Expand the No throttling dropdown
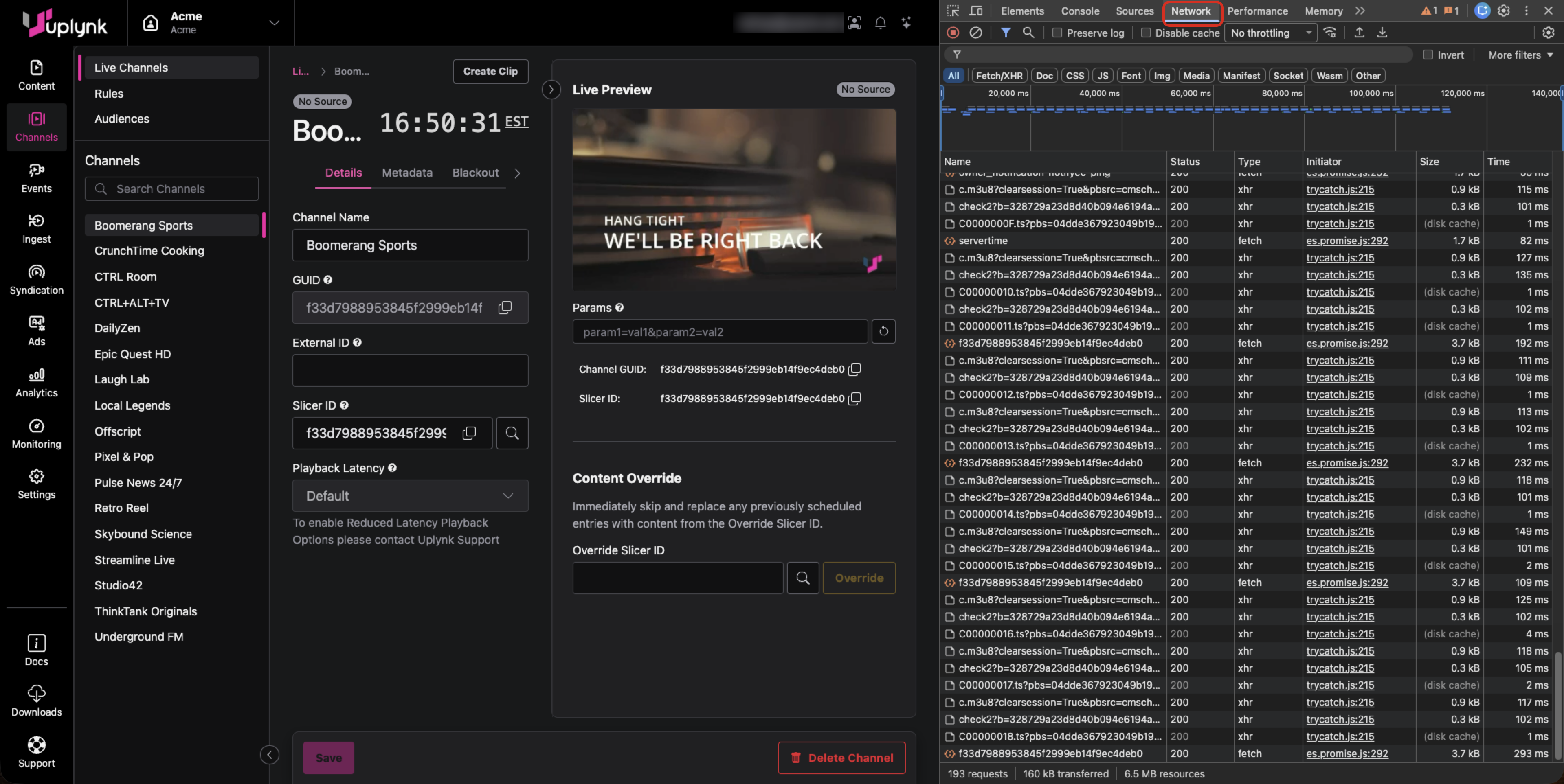1564x784 pixels. [1270, 33]
